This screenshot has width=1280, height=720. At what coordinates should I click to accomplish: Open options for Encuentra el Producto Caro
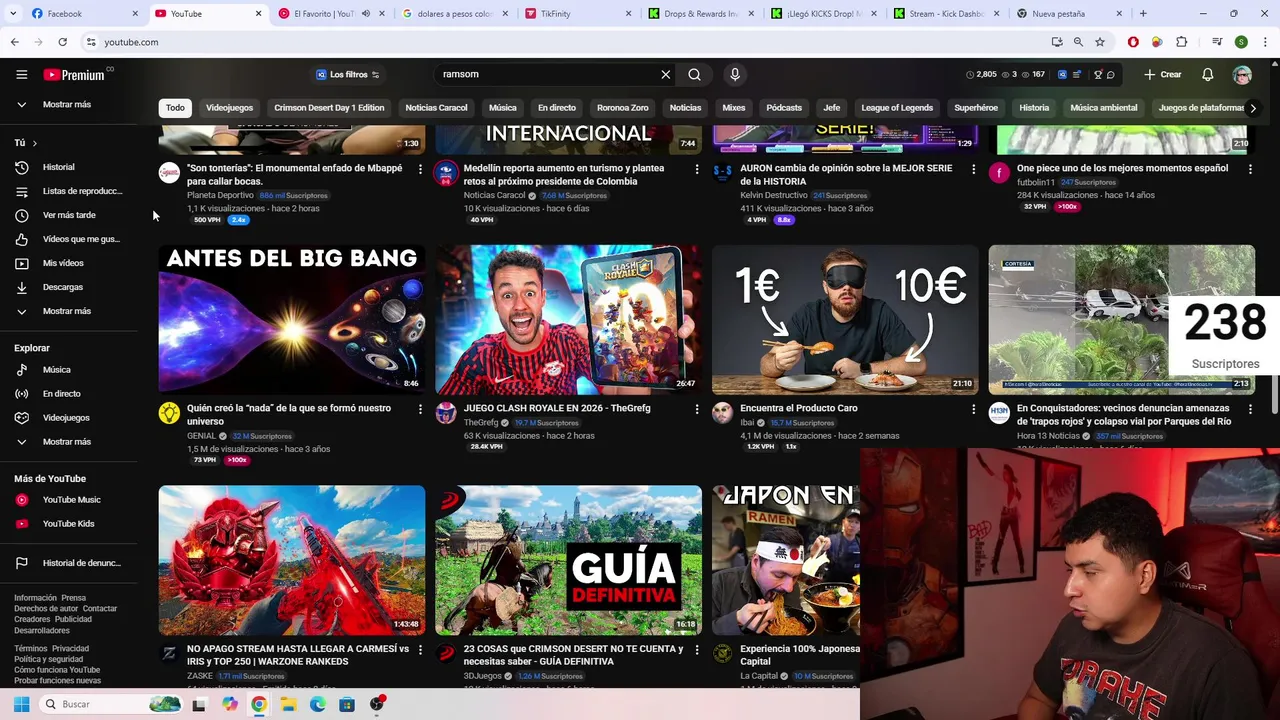pyautogui.click(x=973, y=409)
